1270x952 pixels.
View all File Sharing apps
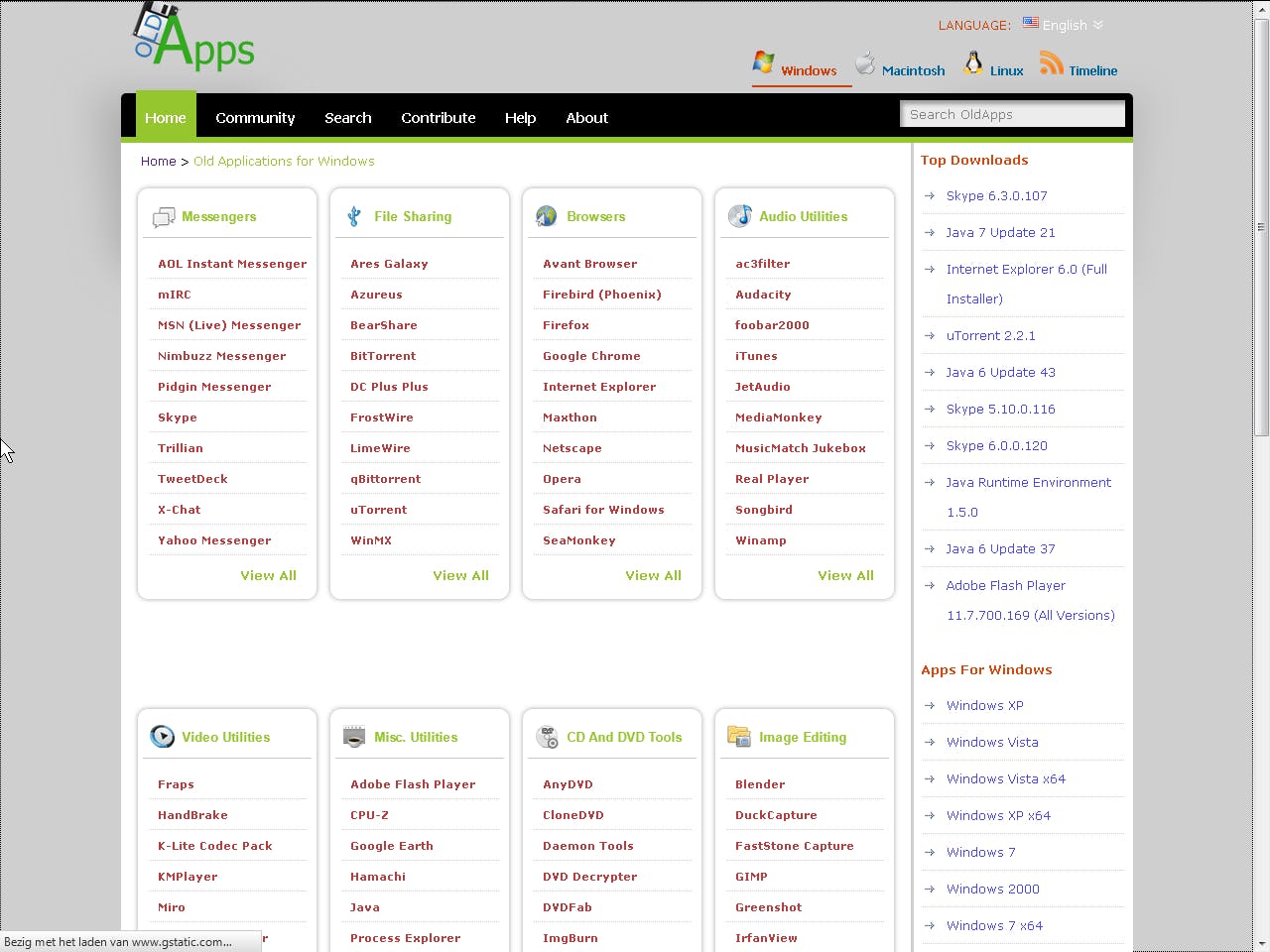(x=460, y=575)
